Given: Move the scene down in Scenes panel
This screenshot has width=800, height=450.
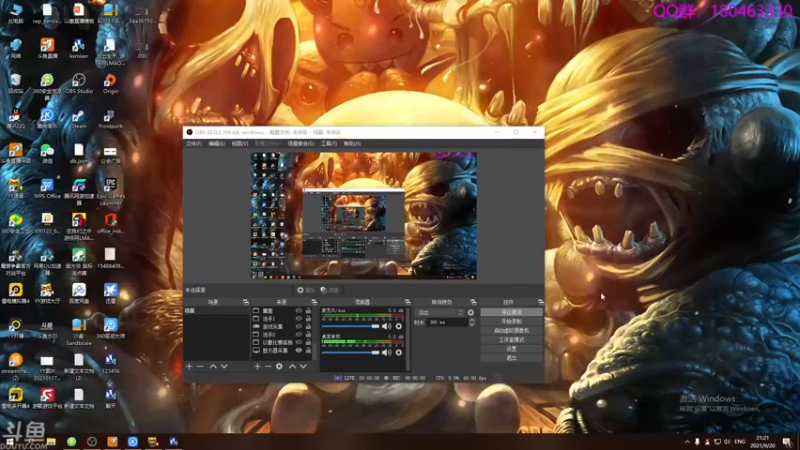Looking at the screenshot, I should pyautogui.click(x=224, y=366).
